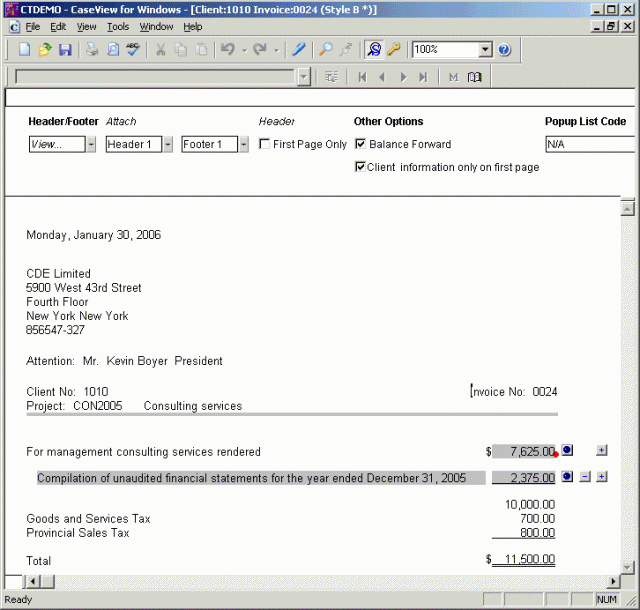Click the magnifier Find icon

click(x=325, y=49)
